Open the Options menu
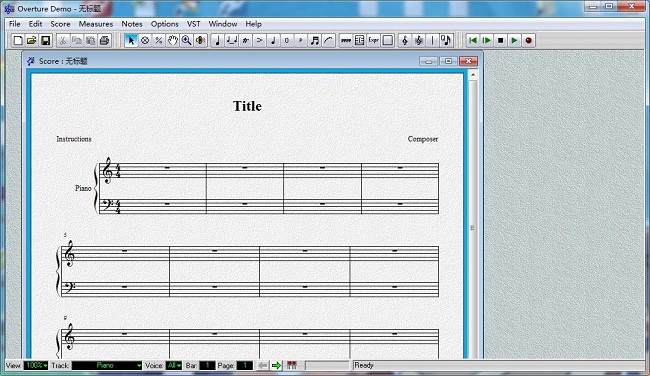Screen dimensions: 650x376 coord(165,24)
